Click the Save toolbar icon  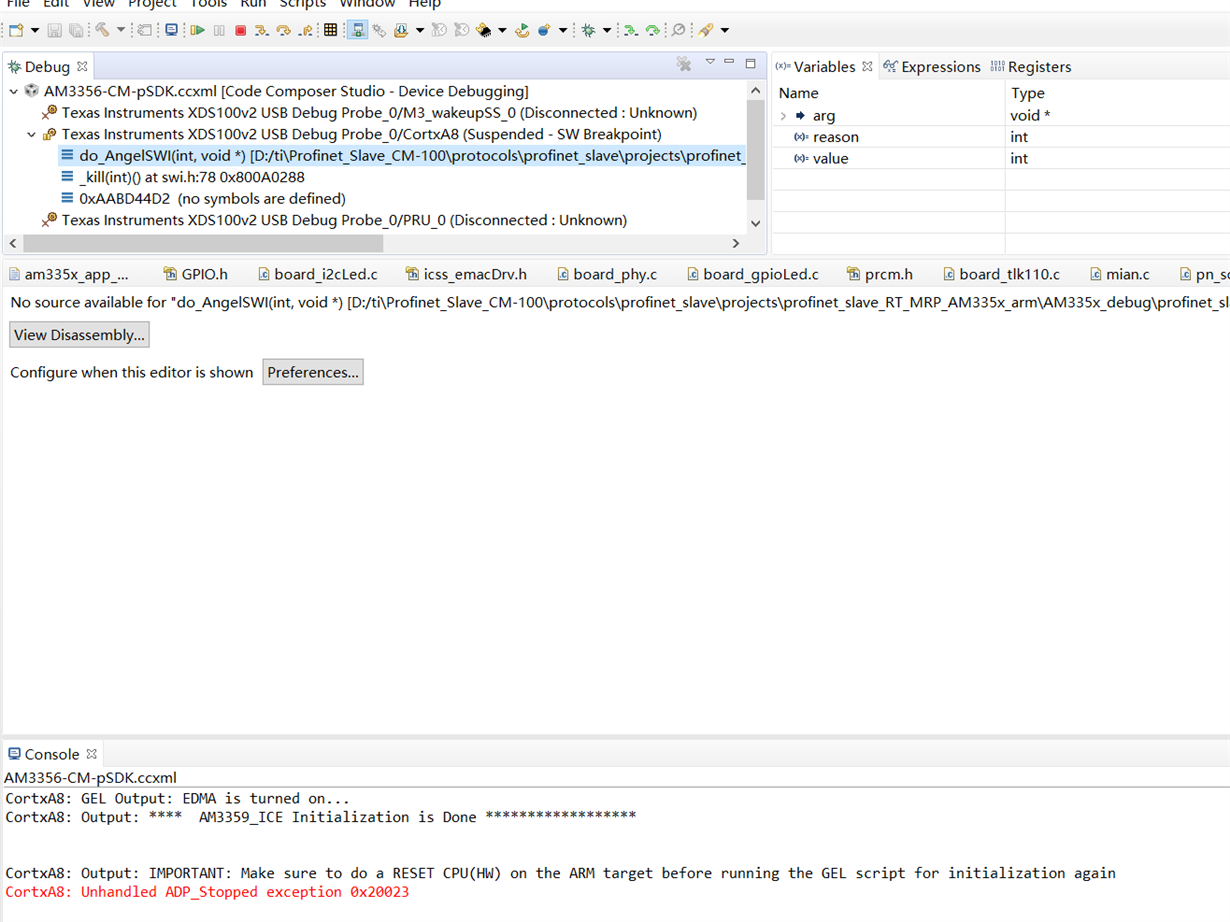pyautogui.click(x=54, y=30)
